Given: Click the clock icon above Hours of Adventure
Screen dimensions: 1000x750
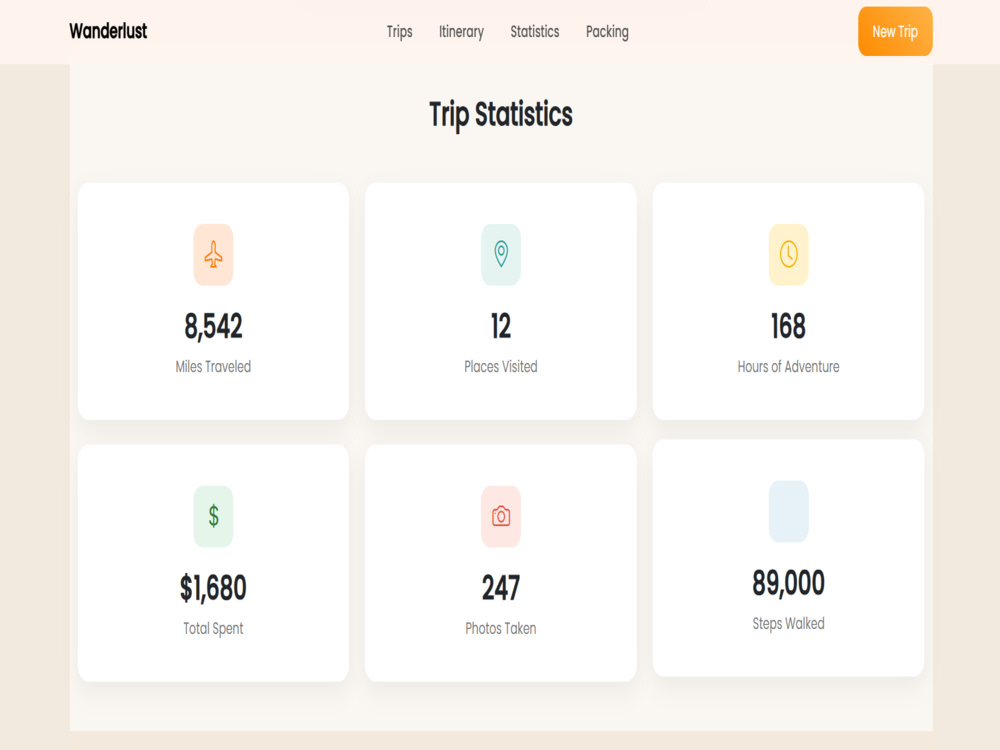Looking at the screenshot, I should (788, 254).
